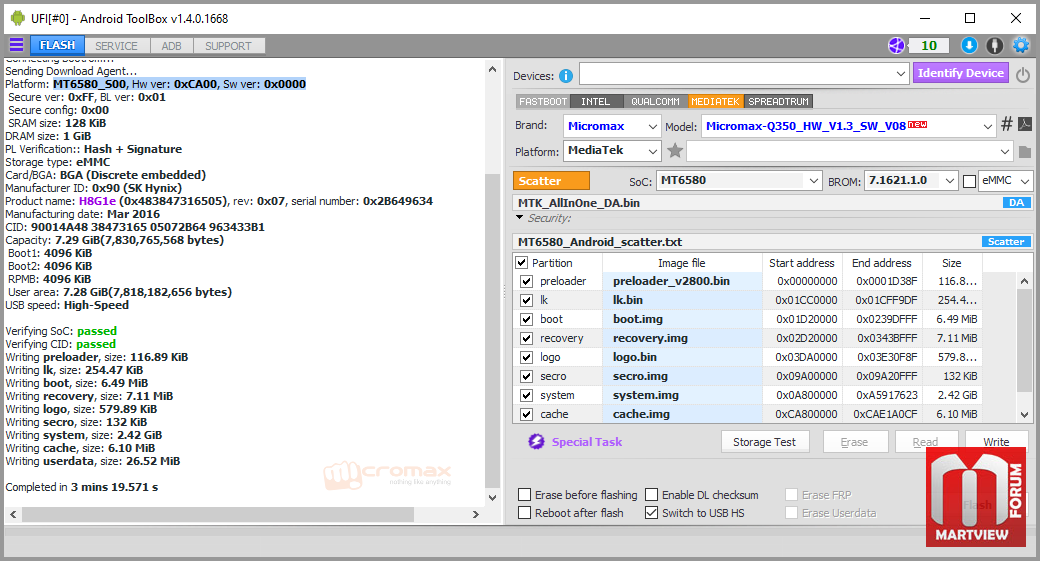This screenshot has height=561, width=1040.
Task: Uncheck the preloader partition checkbox
Action: point(527,281)
